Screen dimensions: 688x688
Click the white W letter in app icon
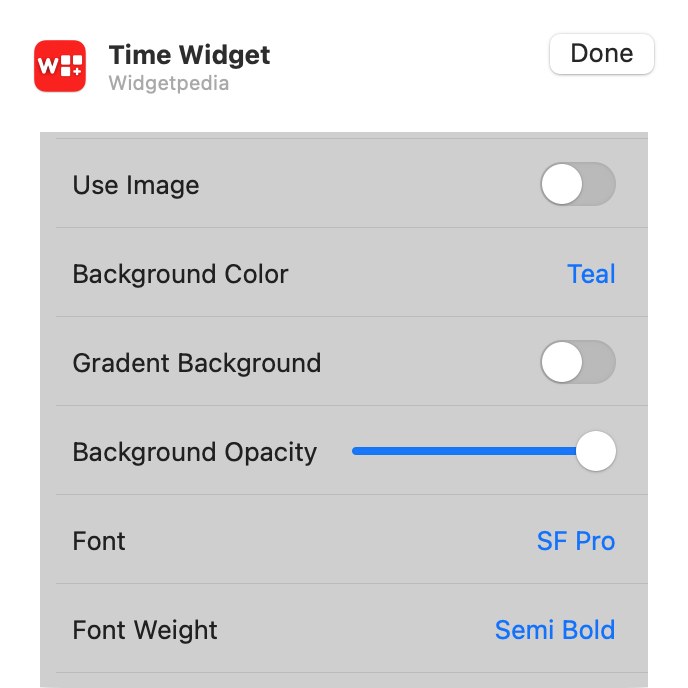click(x=48, y=66)
